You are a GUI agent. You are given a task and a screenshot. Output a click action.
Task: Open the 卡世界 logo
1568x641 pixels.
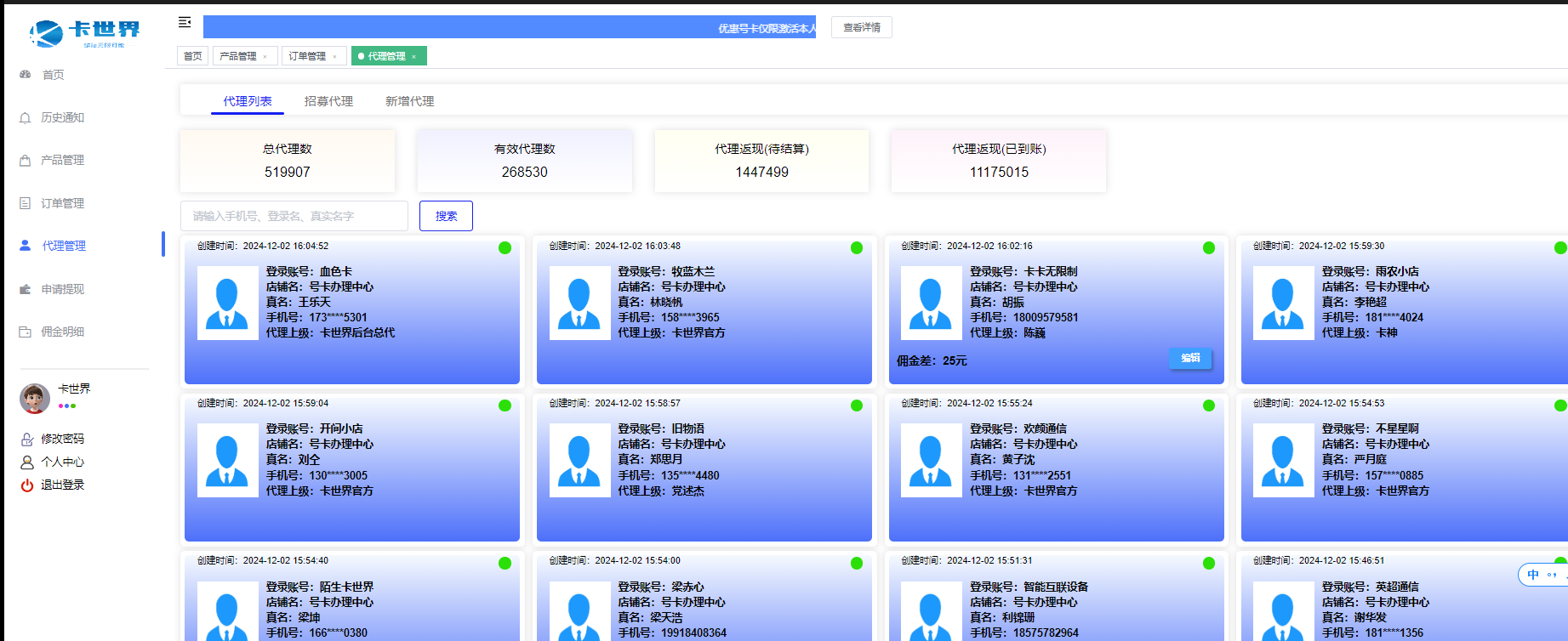pyautogui.click(x=84, y=34)
